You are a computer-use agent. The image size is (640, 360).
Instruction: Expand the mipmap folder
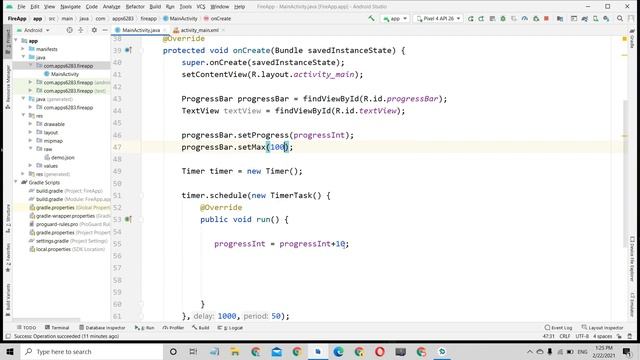click(31, 140)
